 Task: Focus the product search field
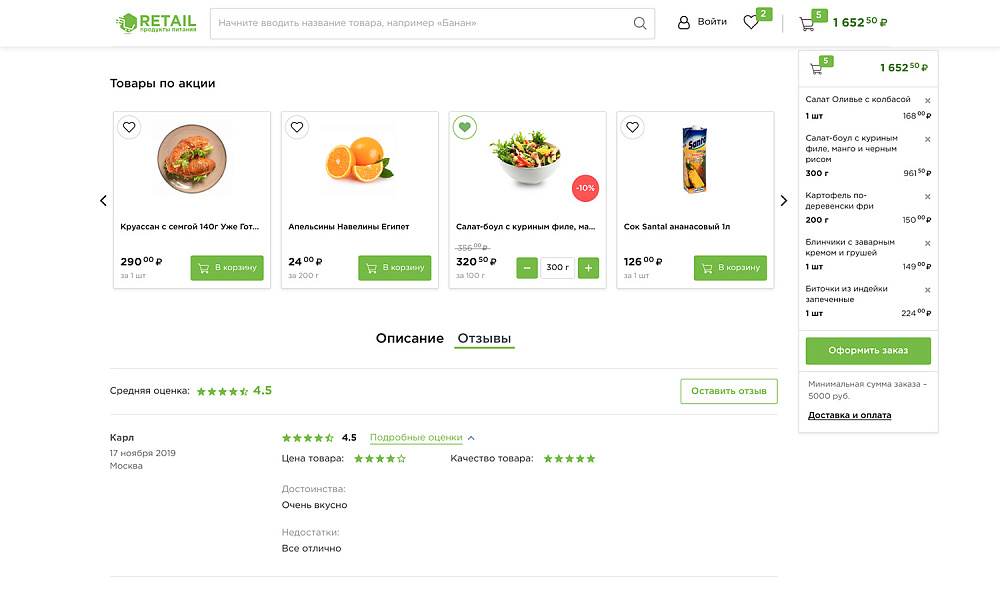coord(420,23)
